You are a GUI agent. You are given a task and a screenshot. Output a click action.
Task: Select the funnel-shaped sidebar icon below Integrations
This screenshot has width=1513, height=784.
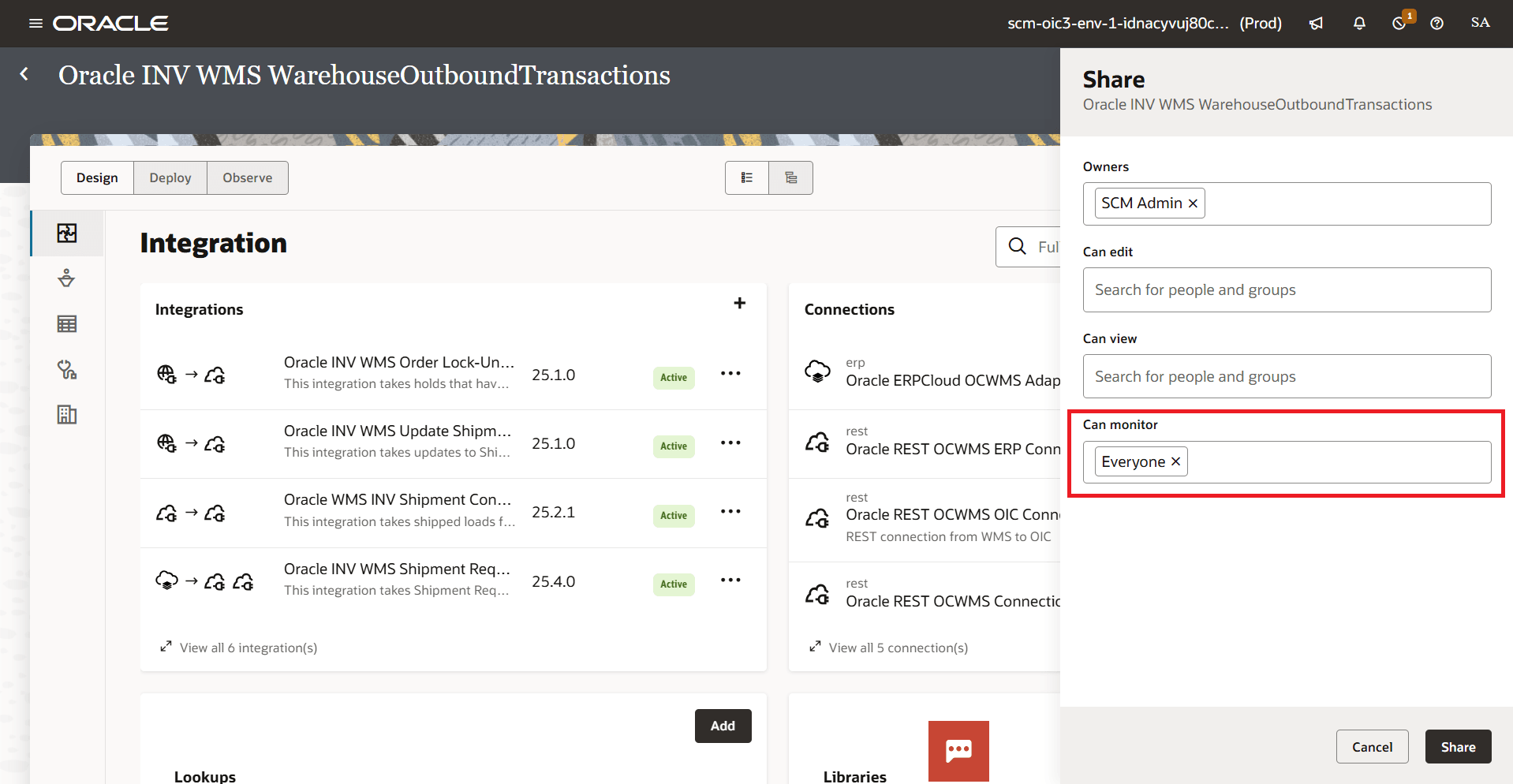point(66,278)
